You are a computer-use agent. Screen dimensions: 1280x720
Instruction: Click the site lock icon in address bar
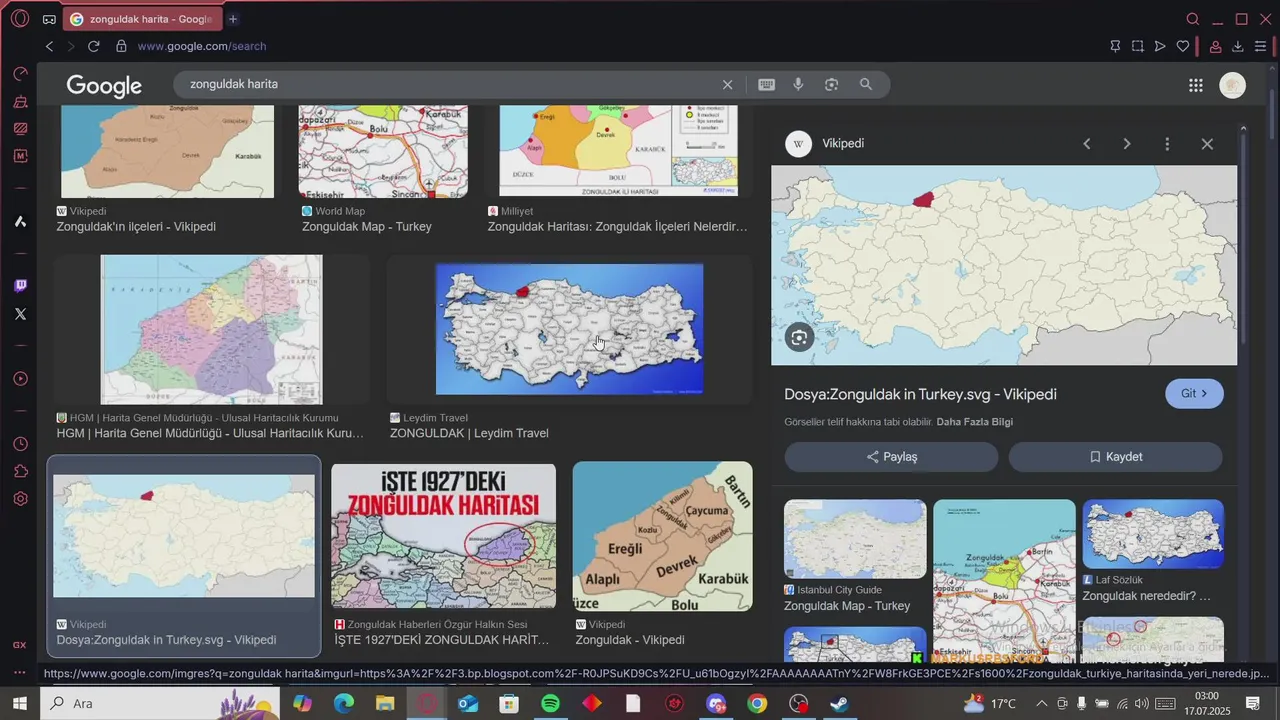121,46
